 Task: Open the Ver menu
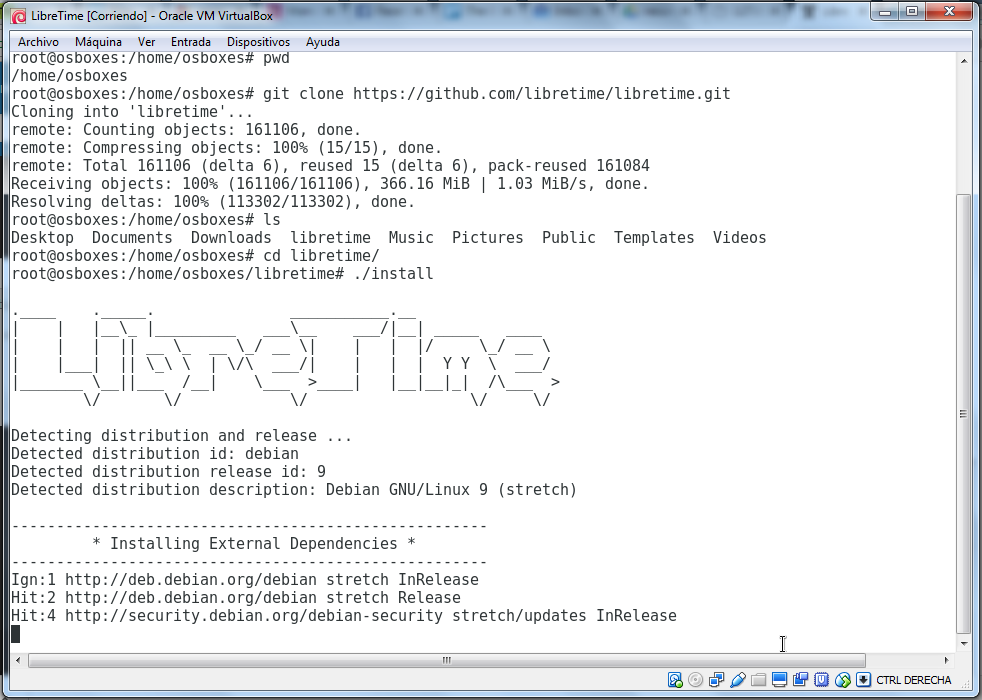click(147, 42)
